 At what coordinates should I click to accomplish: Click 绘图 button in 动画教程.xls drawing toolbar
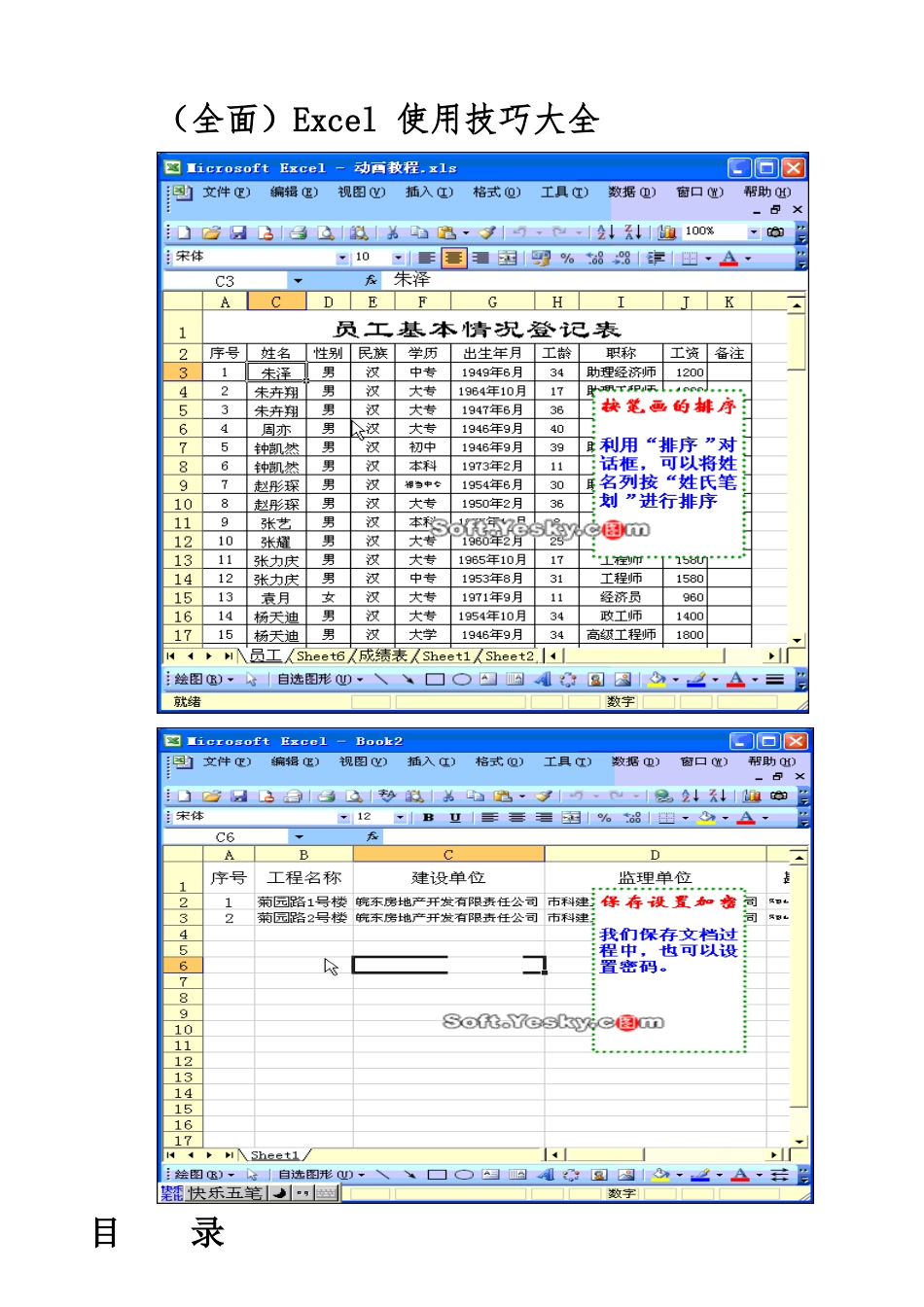click(203, 679)
